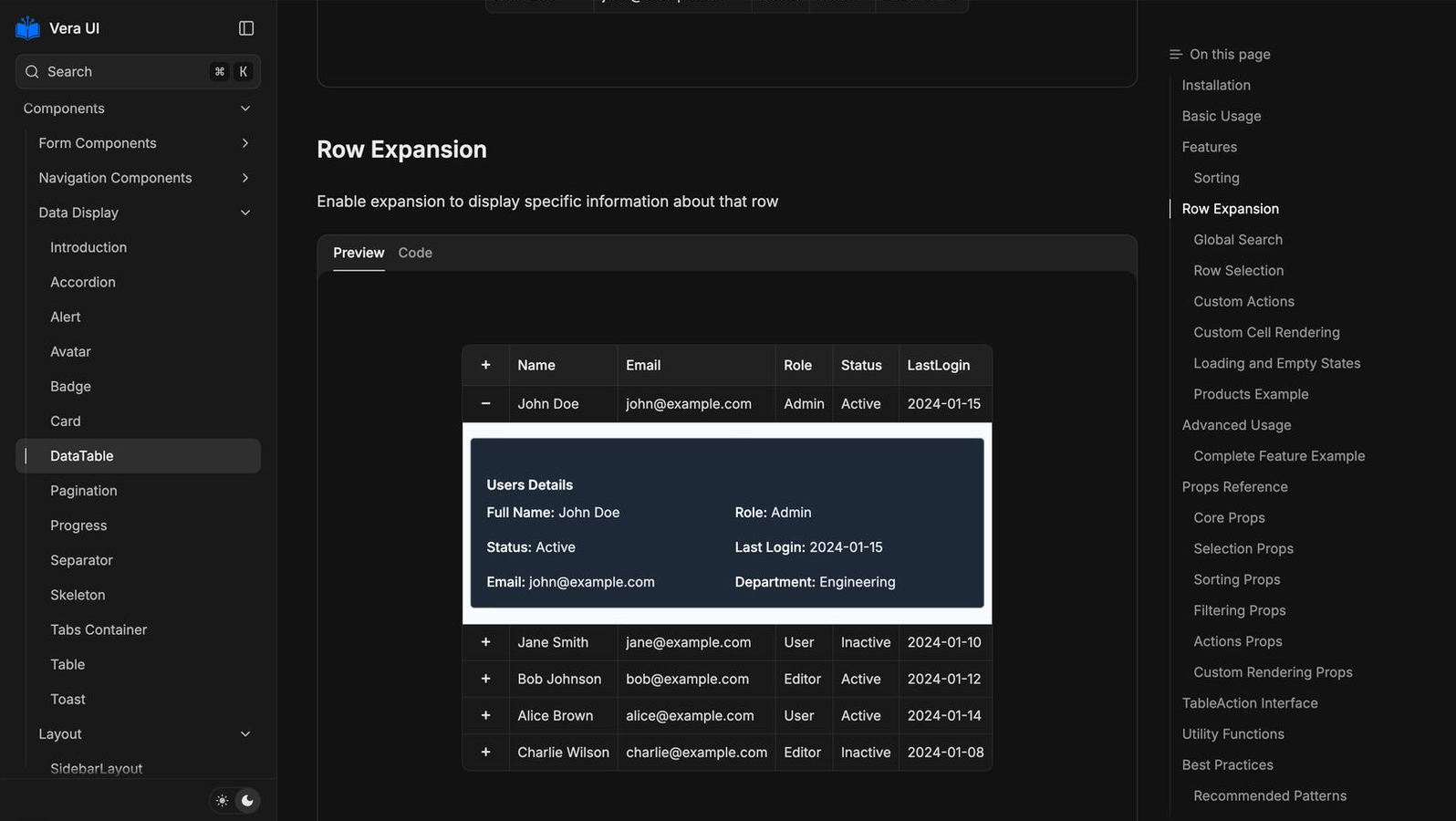
Task: Expand Navigation Components group
Action: coord(245,178)
